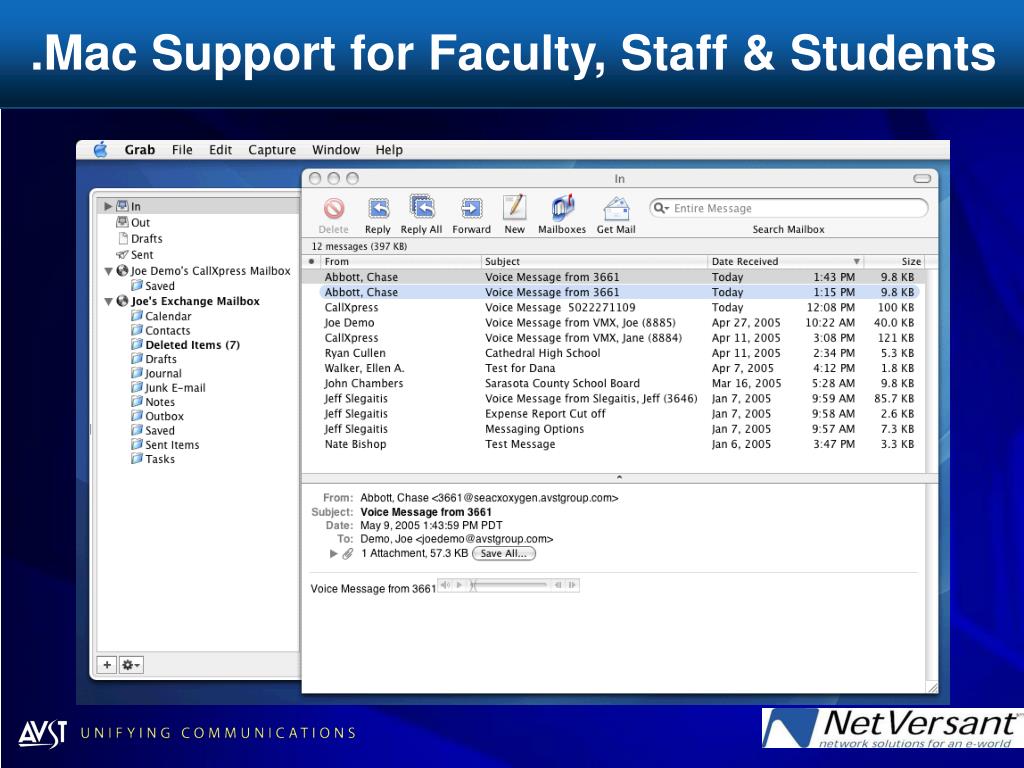Open the Sent Items folder
1024x768 pixels.
(172, 445)
